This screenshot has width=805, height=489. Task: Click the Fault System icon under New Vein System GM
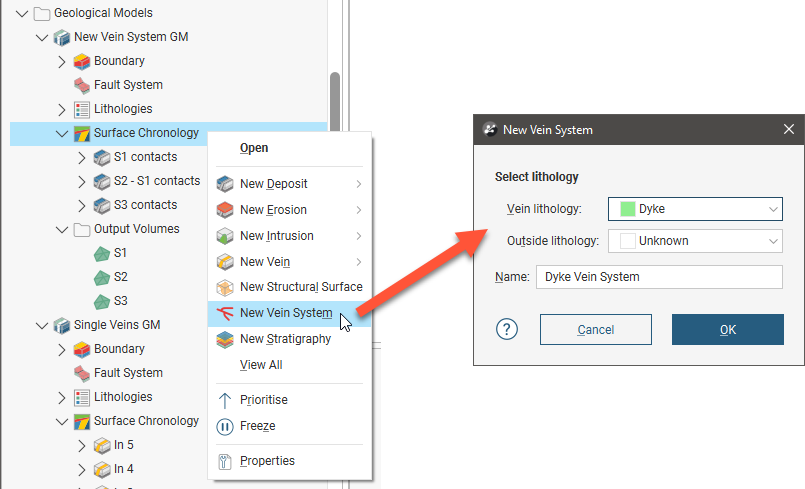click(x=82, y=85)
